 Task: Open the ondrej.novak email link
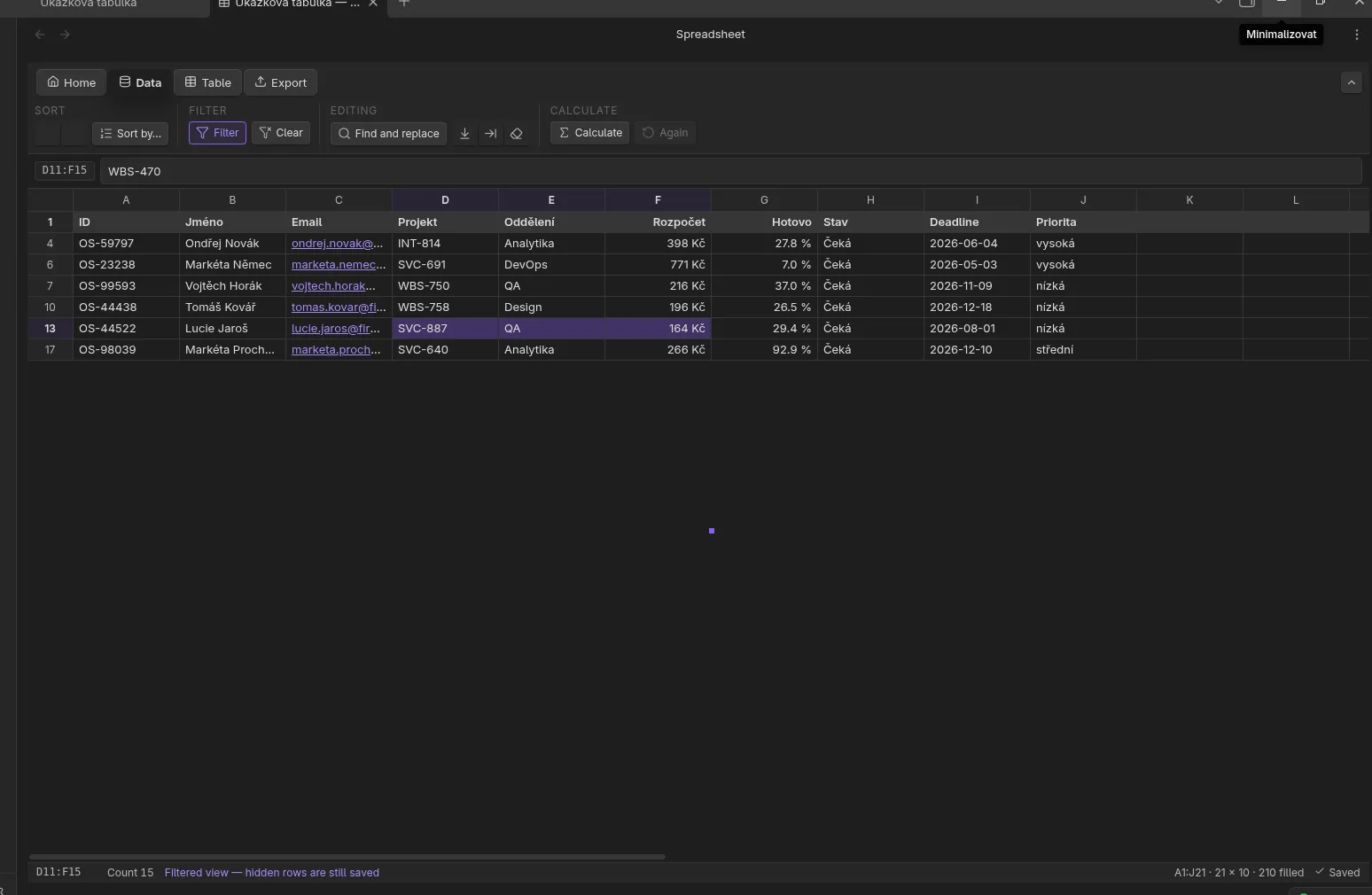337,244
